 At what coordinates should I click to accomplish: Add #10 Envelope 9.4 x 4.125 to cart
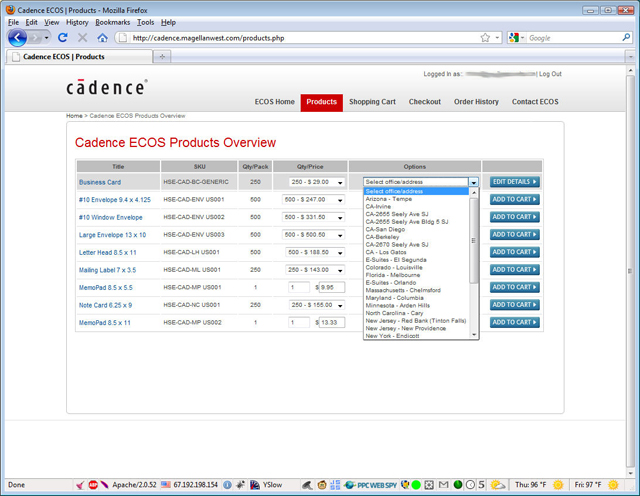point(514,199)
